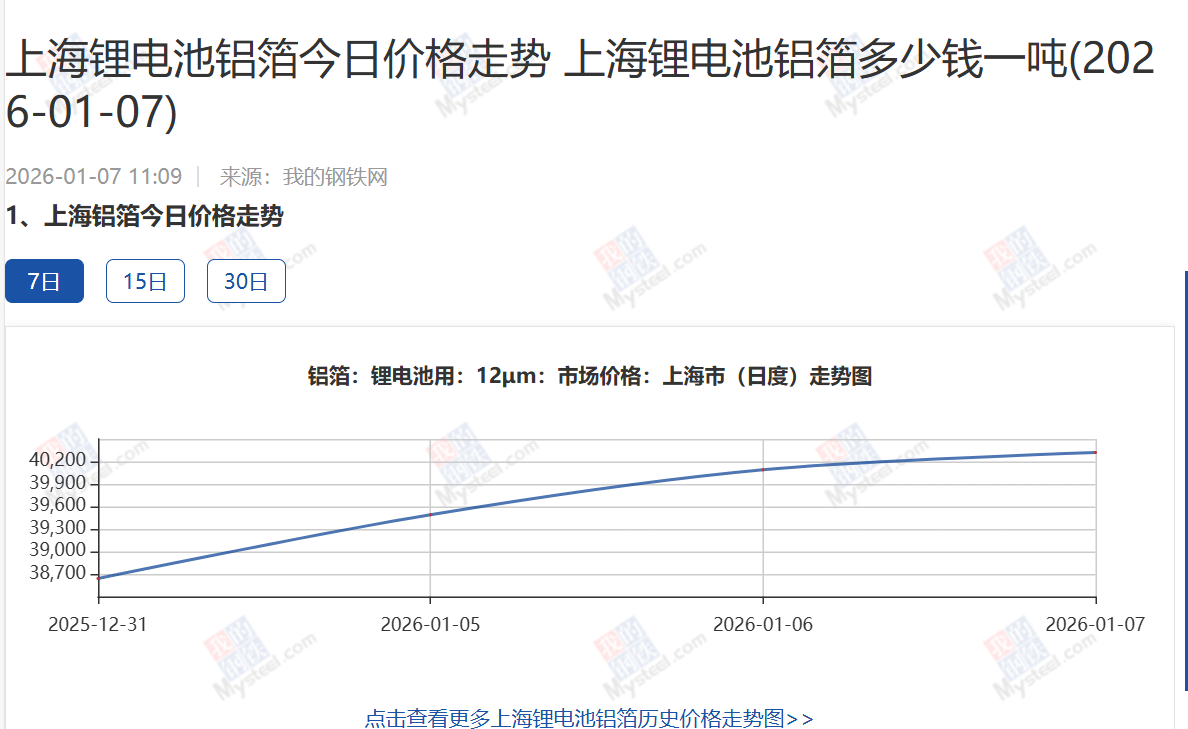This screenshot has height=729, width=1188.
Task: Click the 2026-01-06 data point on the line
Action: [763, 470]
